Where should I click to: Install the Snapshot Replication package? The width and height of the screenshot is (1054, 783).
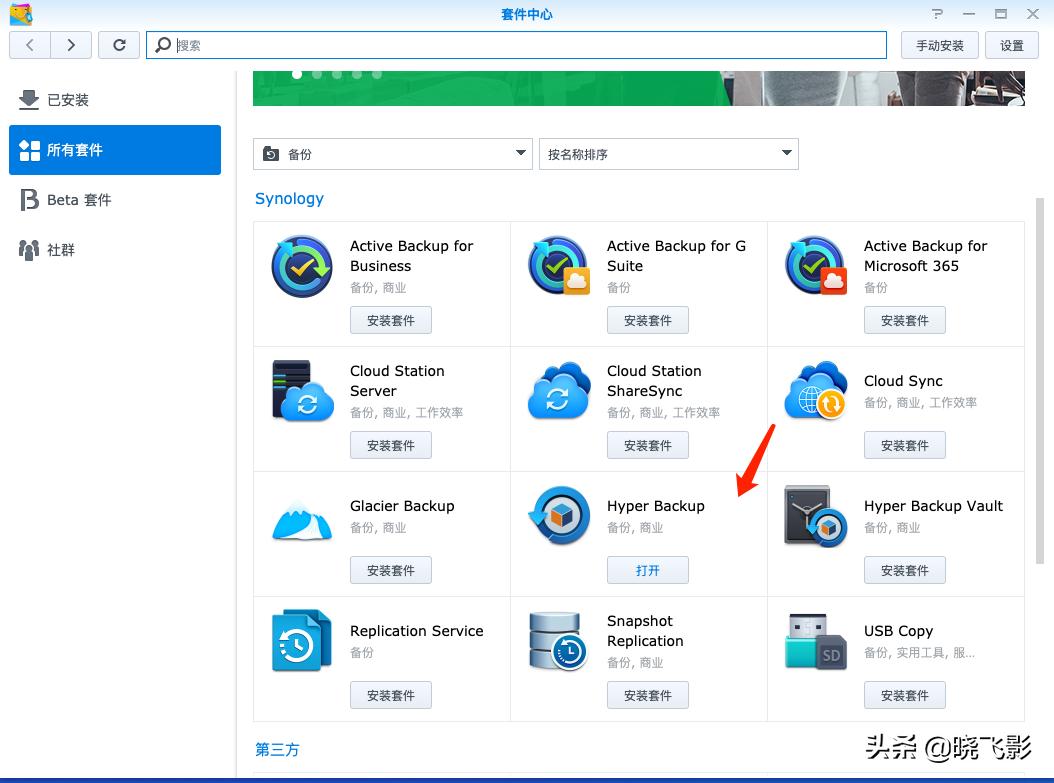(x=648, y=695)
